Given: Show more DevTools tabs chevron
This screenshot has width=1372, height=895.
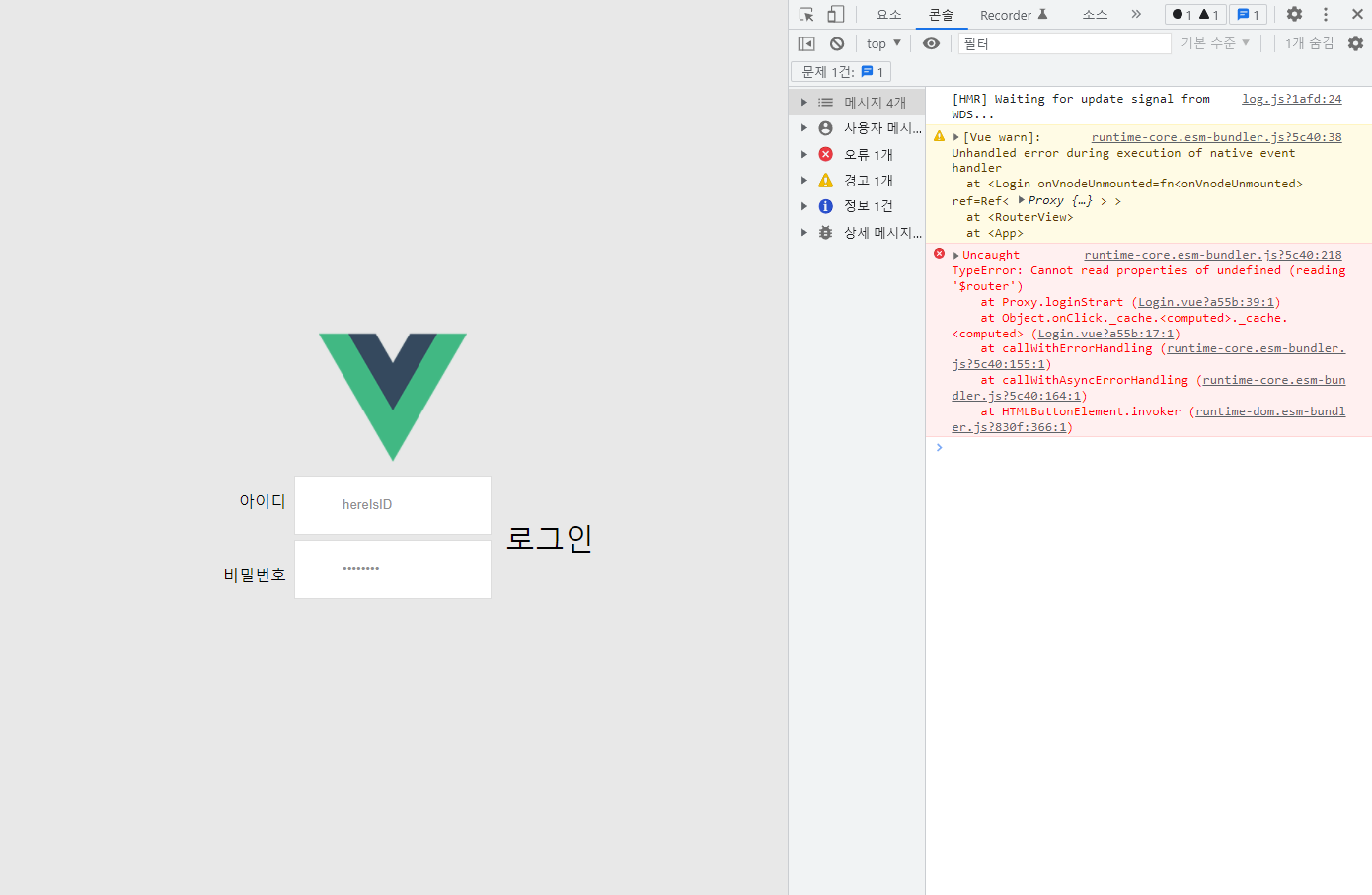Looking at the screenshot, I should pyautogui.click(x=1136, y=14).
